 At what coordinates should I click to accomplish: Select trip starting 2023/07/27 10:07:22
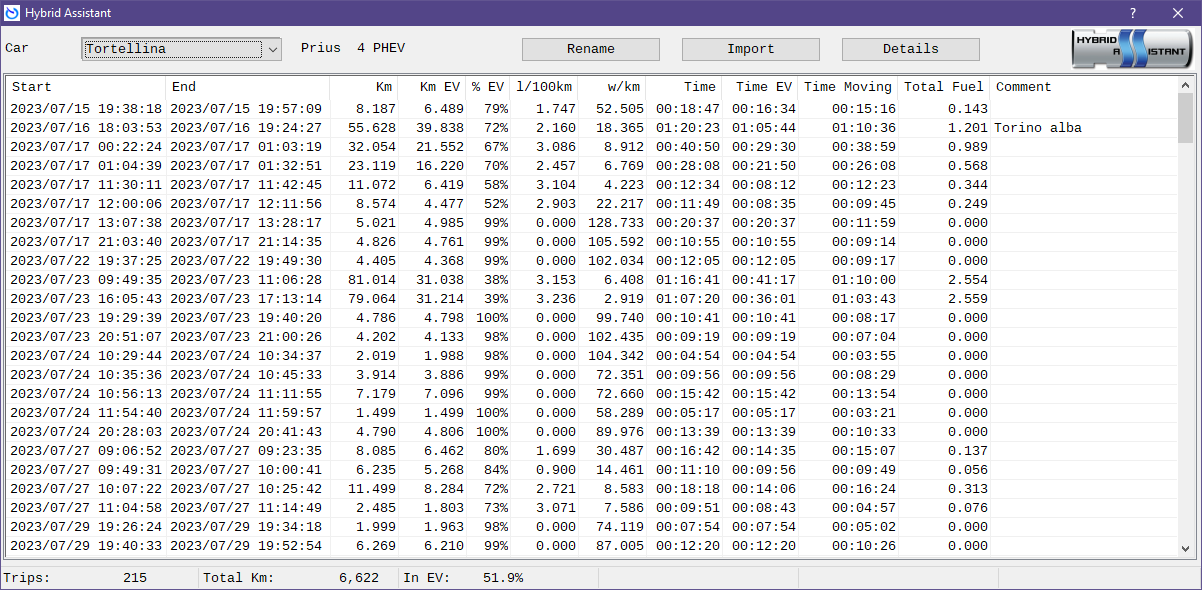592,489
